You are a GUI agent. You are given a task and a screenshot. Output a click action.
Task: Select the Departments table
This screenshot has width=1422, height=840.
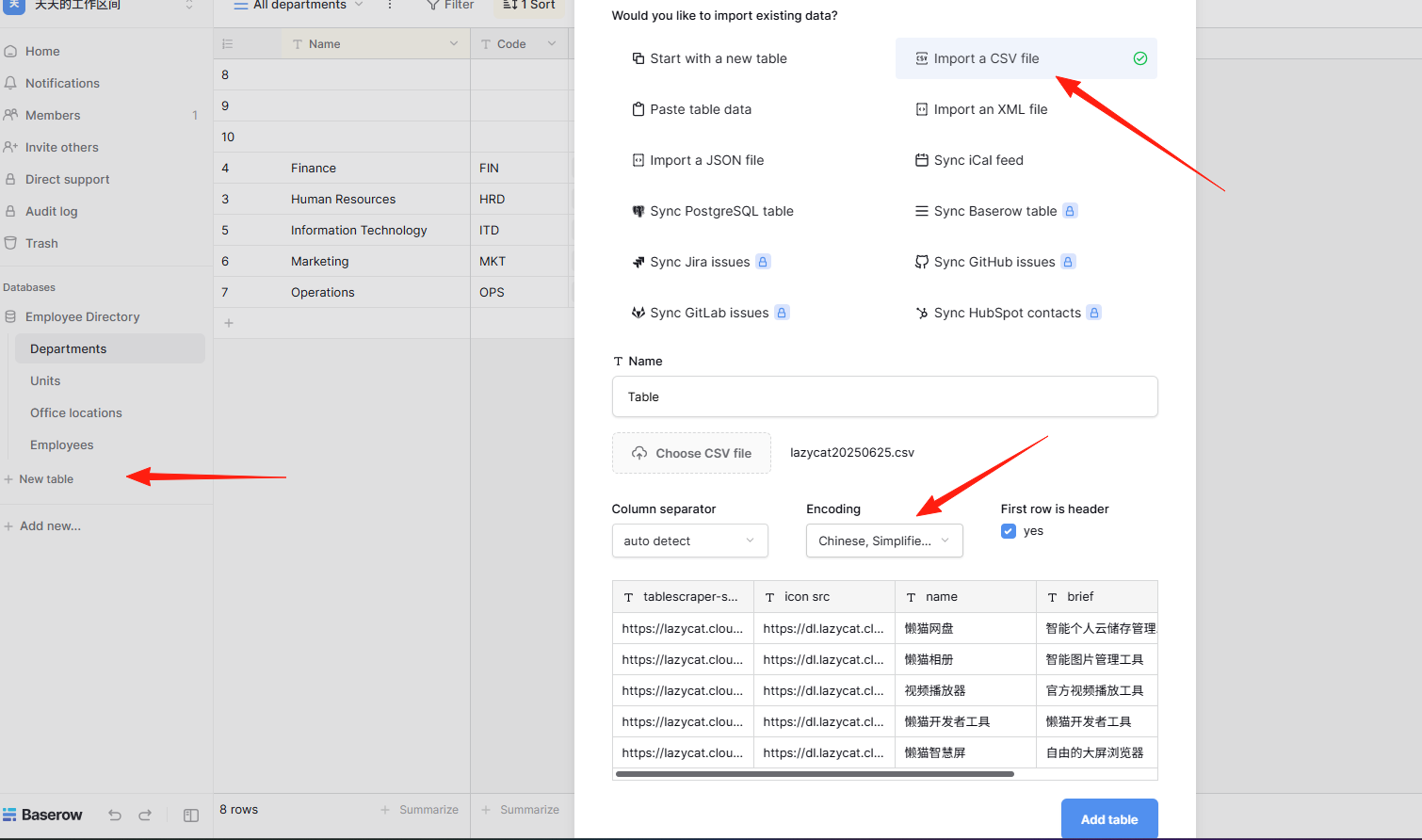pos(110,348)
